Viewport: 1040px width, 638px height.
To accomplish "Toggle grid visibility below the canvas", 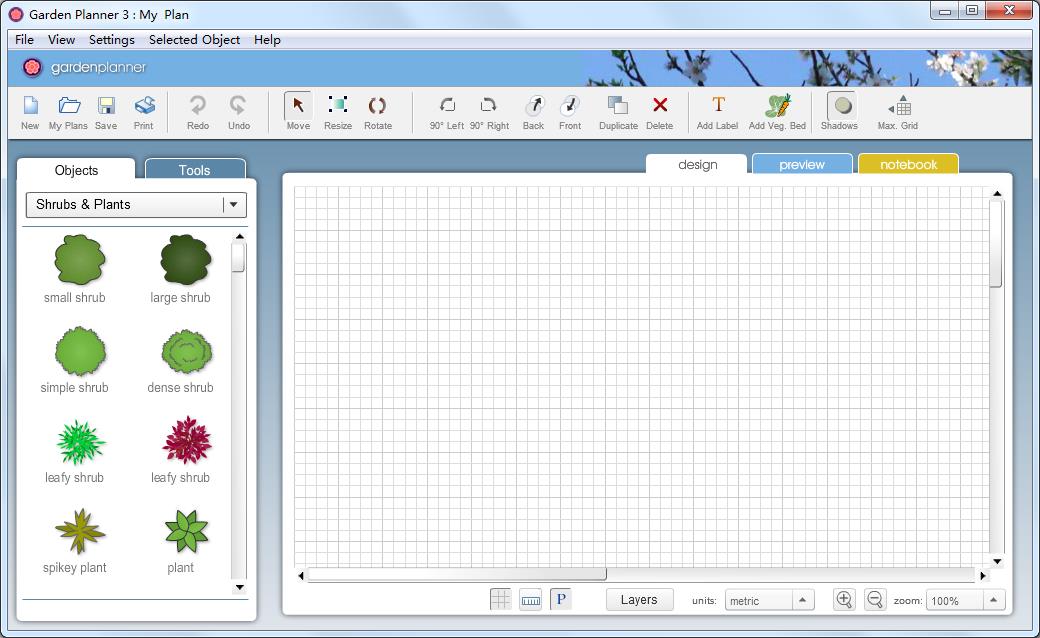I will coord(501,599).
